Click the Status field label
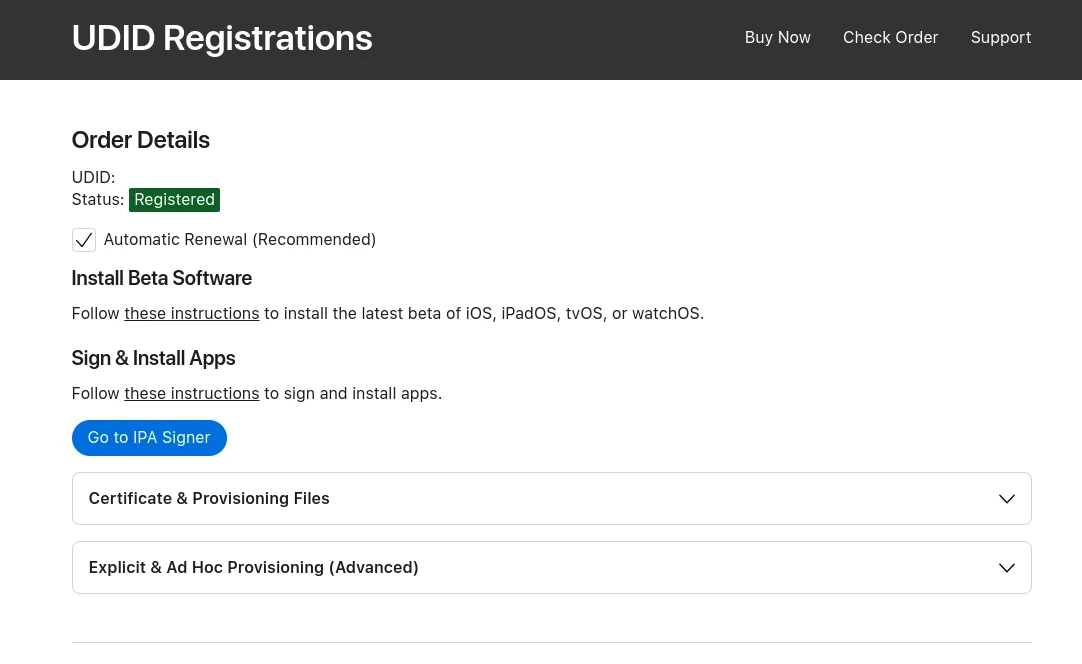1082x664 pixels. coord(97,200)
